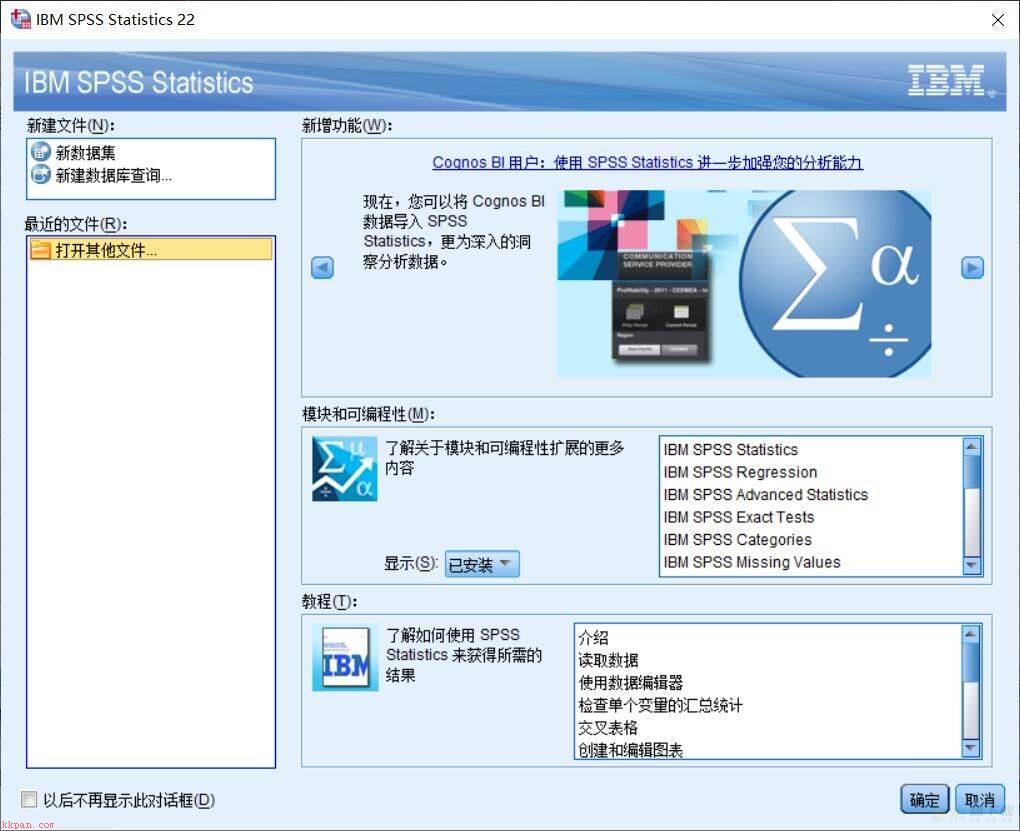This screenshot has width=1020, height=831.
Task: Click tutorial list scrollbar down arrow
Action: pos(970,748)
